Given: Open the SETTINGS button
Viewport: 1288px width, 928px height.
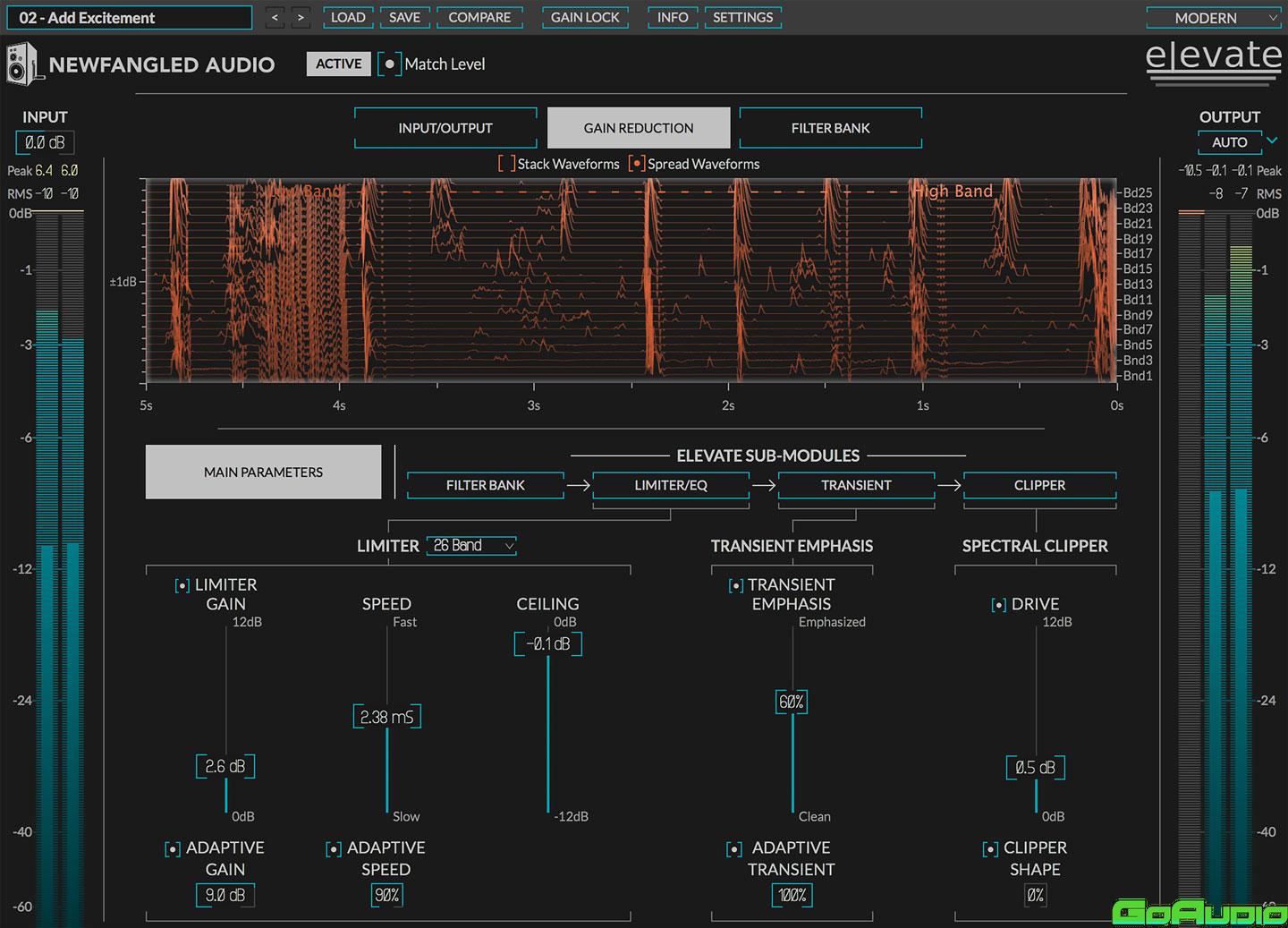Looking at the screenshot, I should [743, 17].
